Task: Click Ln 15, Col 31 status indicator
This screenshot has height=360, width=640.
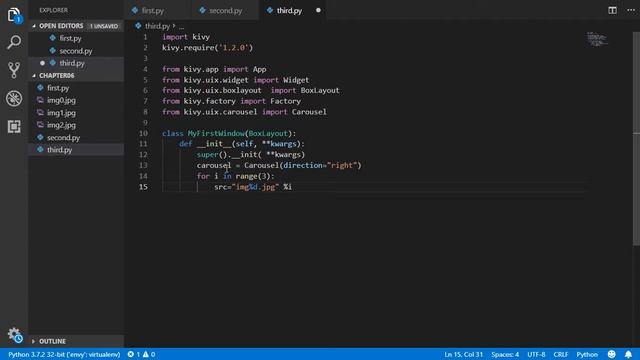Action: coord(464,354)
